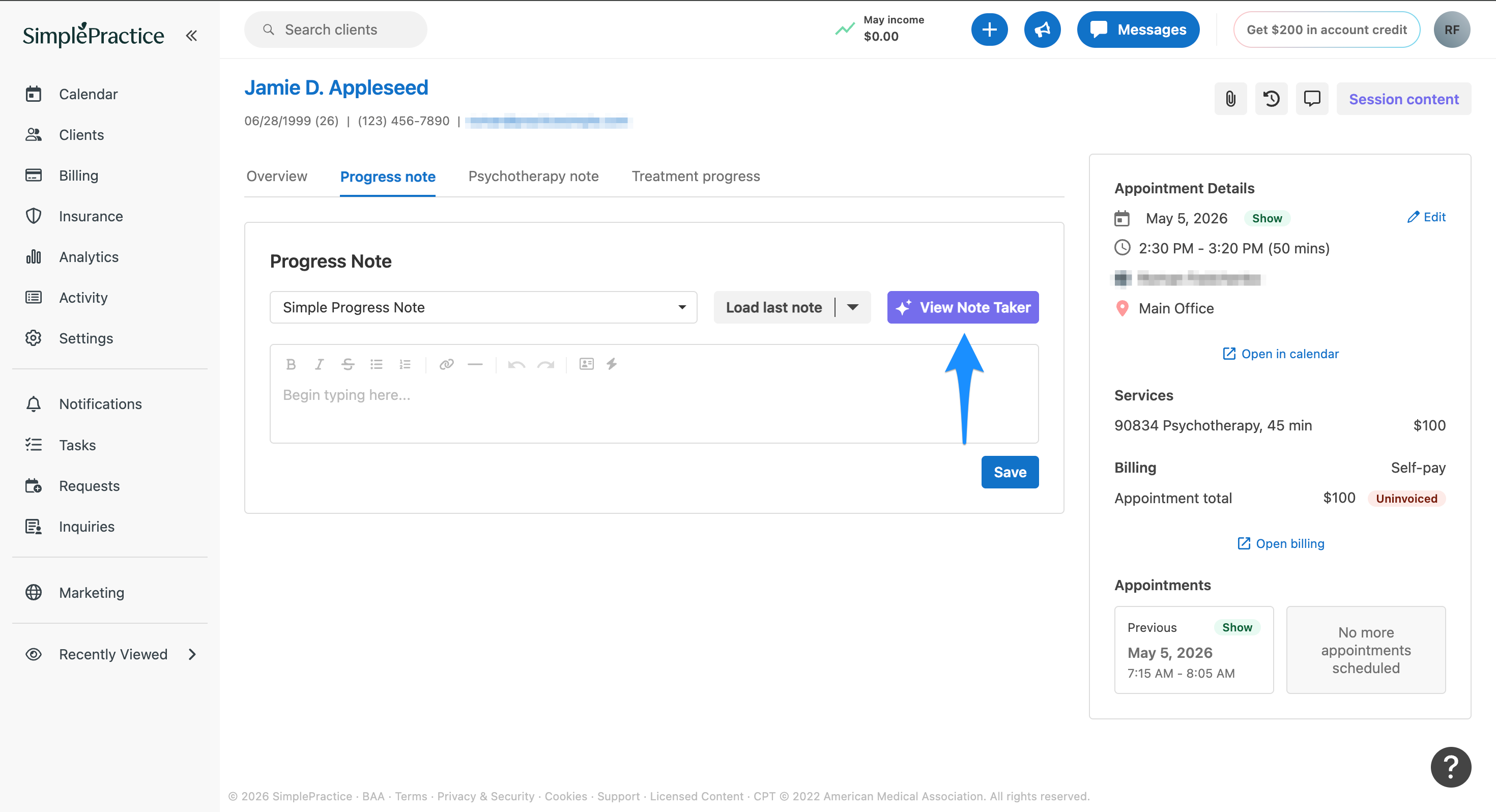Image resolution: width=1496 pixels, height=812 pixels.
Task: Open Billing in the sidebar
Action: [x=78, y=176]
